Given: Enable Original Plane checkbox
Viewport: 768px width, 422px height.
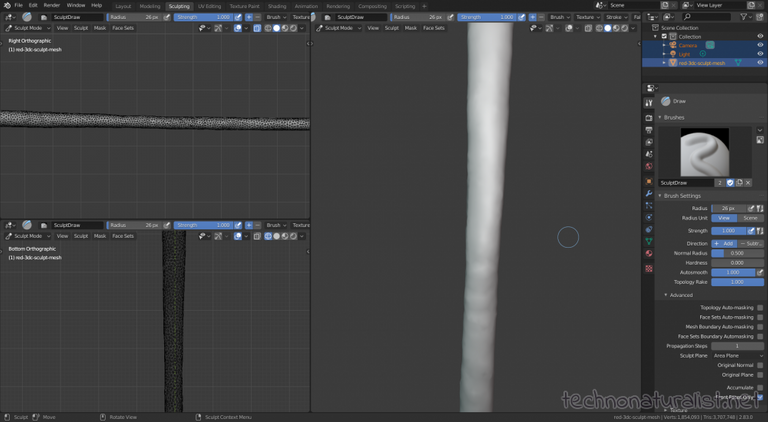Looking at the screenshot, I should click(x=760, y=375).
